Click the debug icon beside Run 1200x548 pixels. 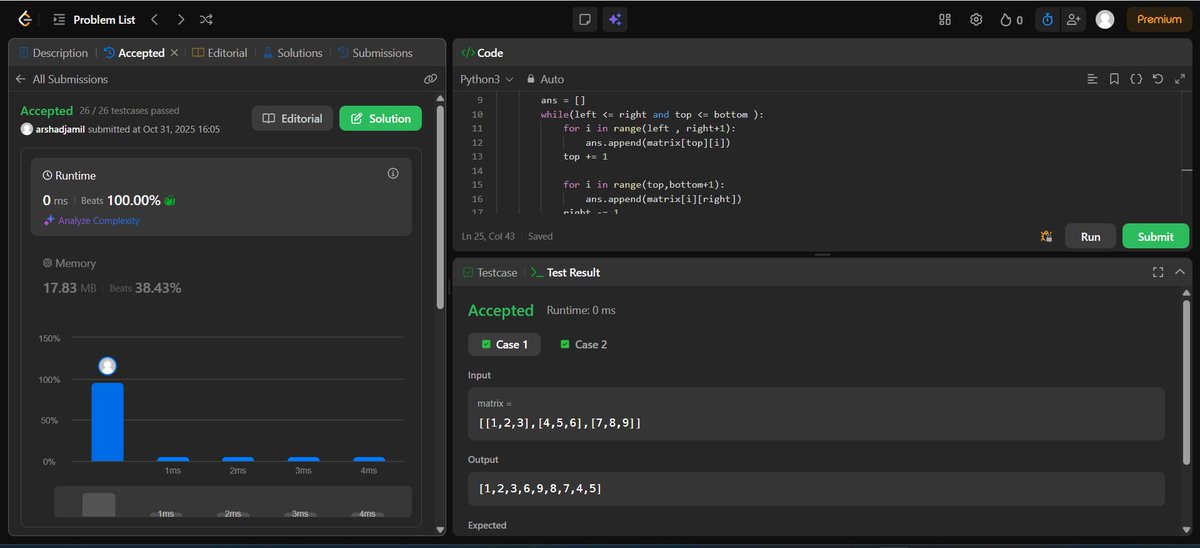click(x=1046, y=237)
